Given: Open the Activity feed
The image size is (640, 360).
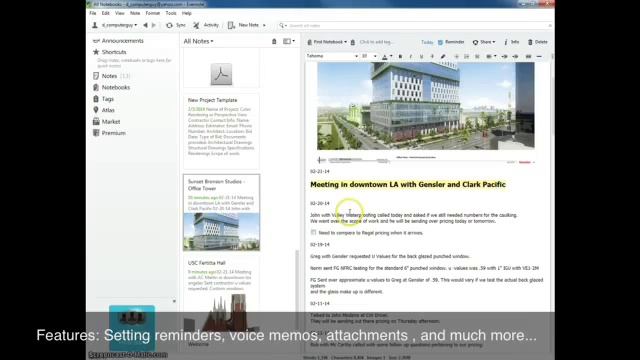Looking at the screenshot, I should [x=206, y=25].
